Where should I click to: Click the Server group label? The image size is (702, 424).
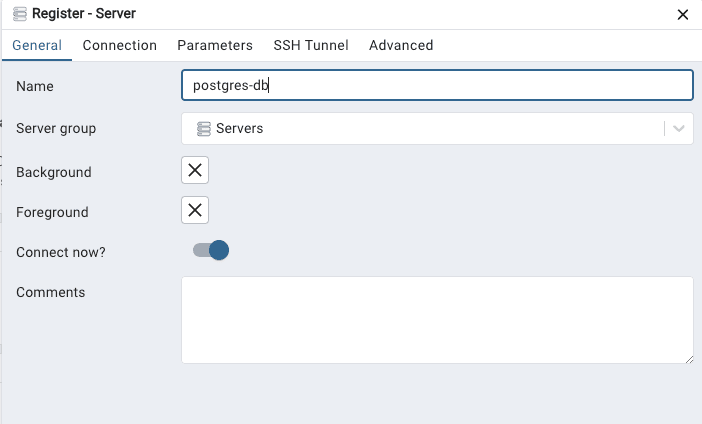point(56,128)
